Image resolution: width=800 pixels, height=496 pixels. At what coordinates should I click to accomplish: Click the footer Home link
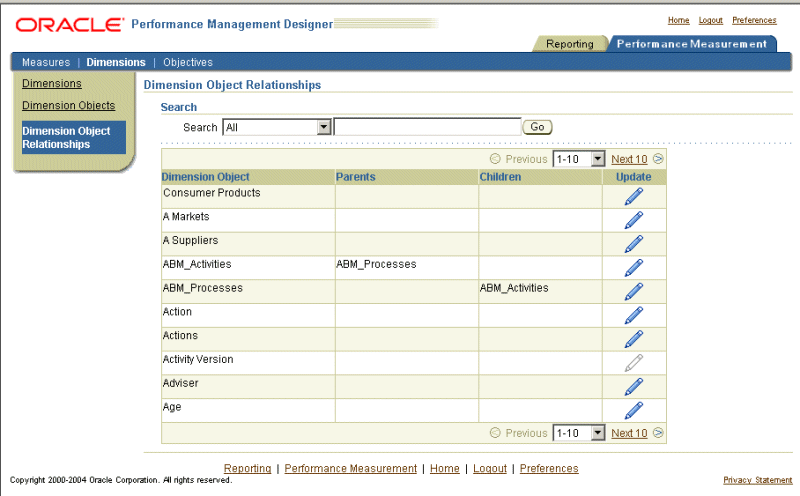(x=444, y=468)
